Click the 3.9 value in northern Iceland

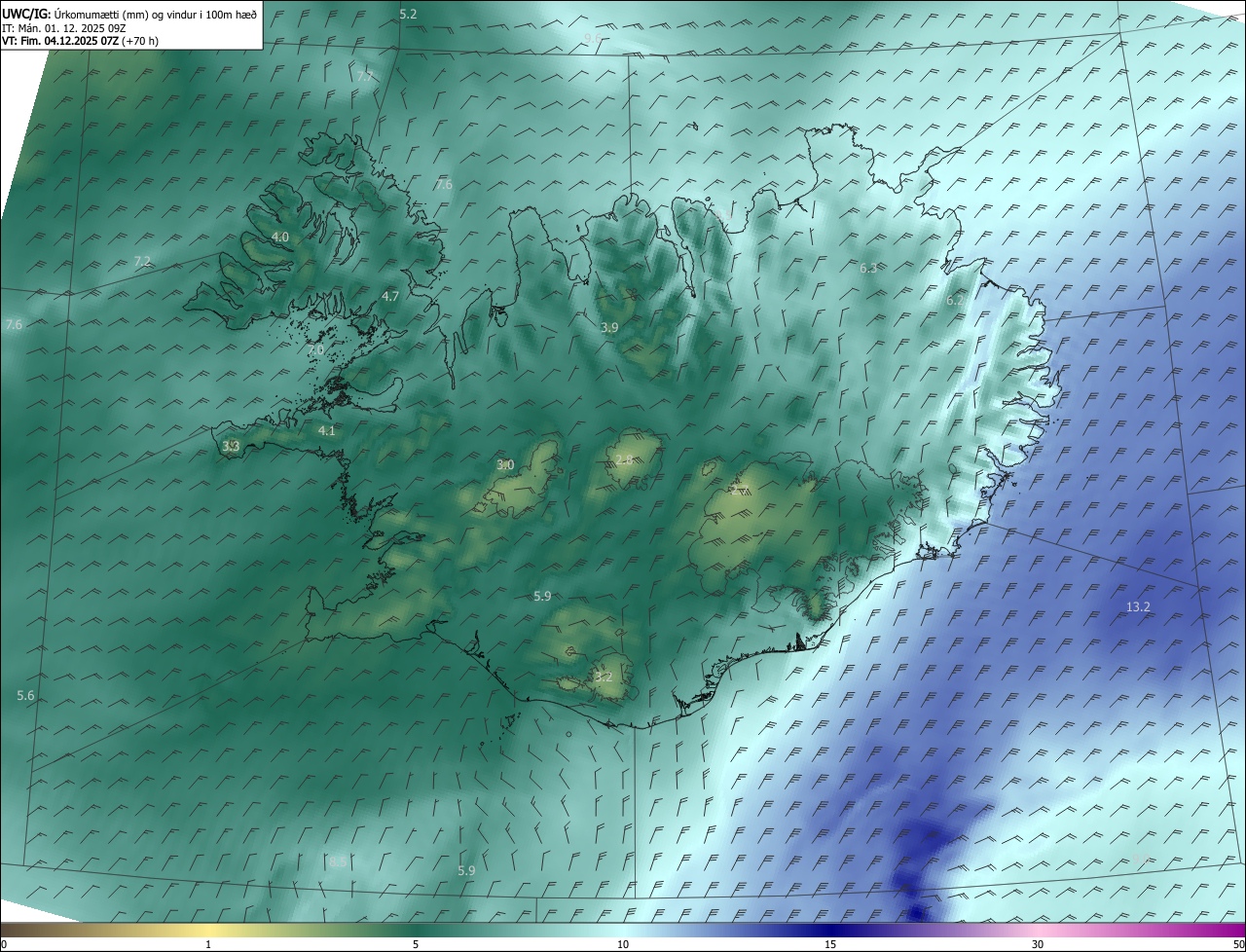[x=609, y=328]
